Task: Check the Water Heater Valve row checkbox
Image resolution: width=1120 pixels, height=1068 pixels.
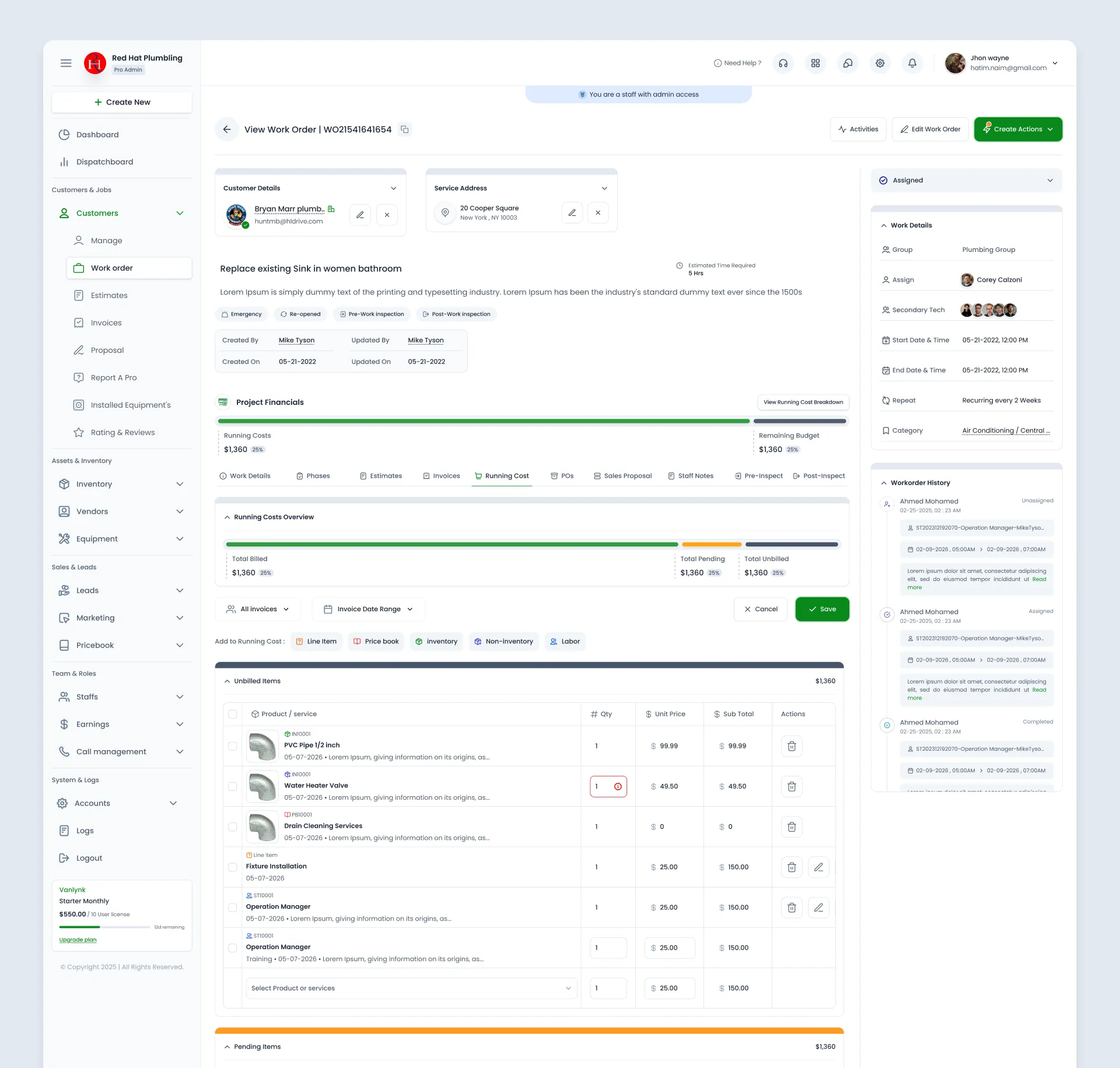Action: click(233, 787)
